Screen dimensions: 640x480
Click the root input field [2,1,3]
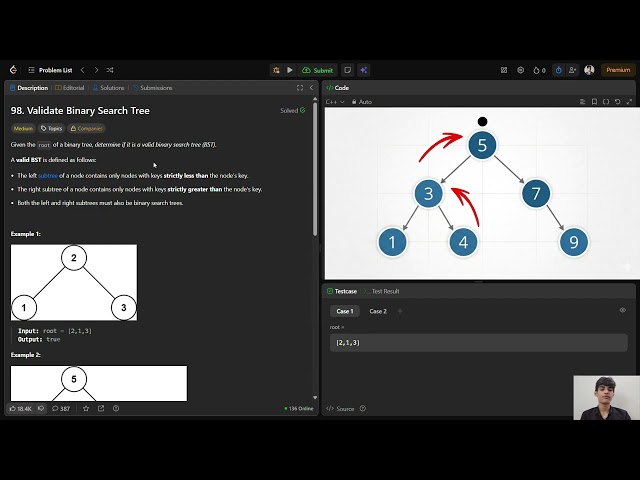(478, 342)
